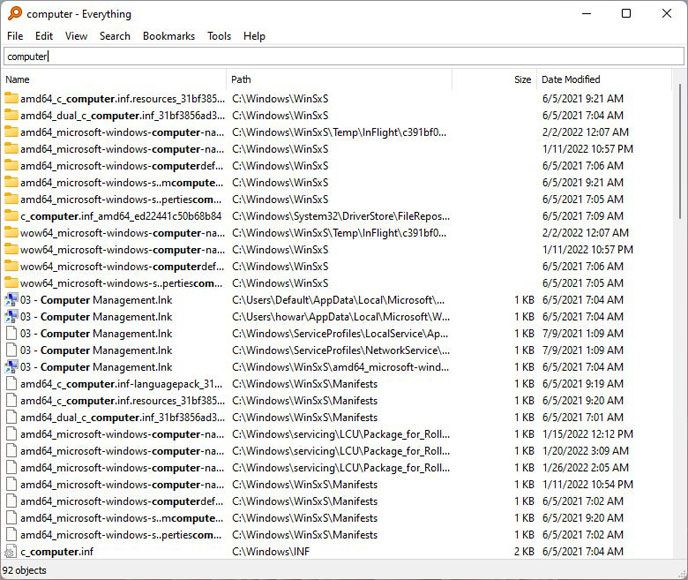Screen dimensions: 688x580
Task: Click shortcut icon of Computer Management.lnk in Users\Default
Action: click(11, 300)
